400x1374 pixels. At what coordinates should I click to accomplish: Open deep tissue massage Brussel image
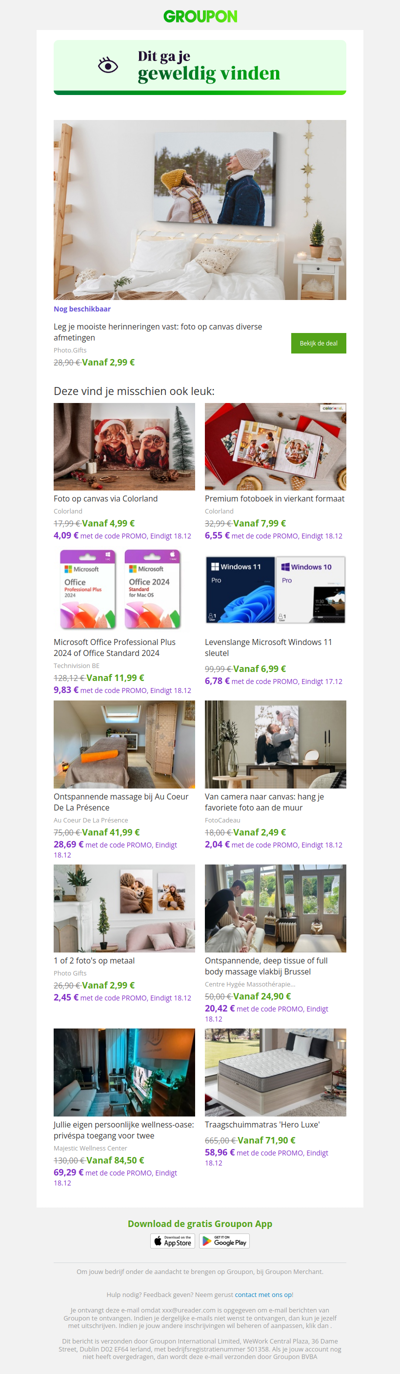(x=275, y=908)
